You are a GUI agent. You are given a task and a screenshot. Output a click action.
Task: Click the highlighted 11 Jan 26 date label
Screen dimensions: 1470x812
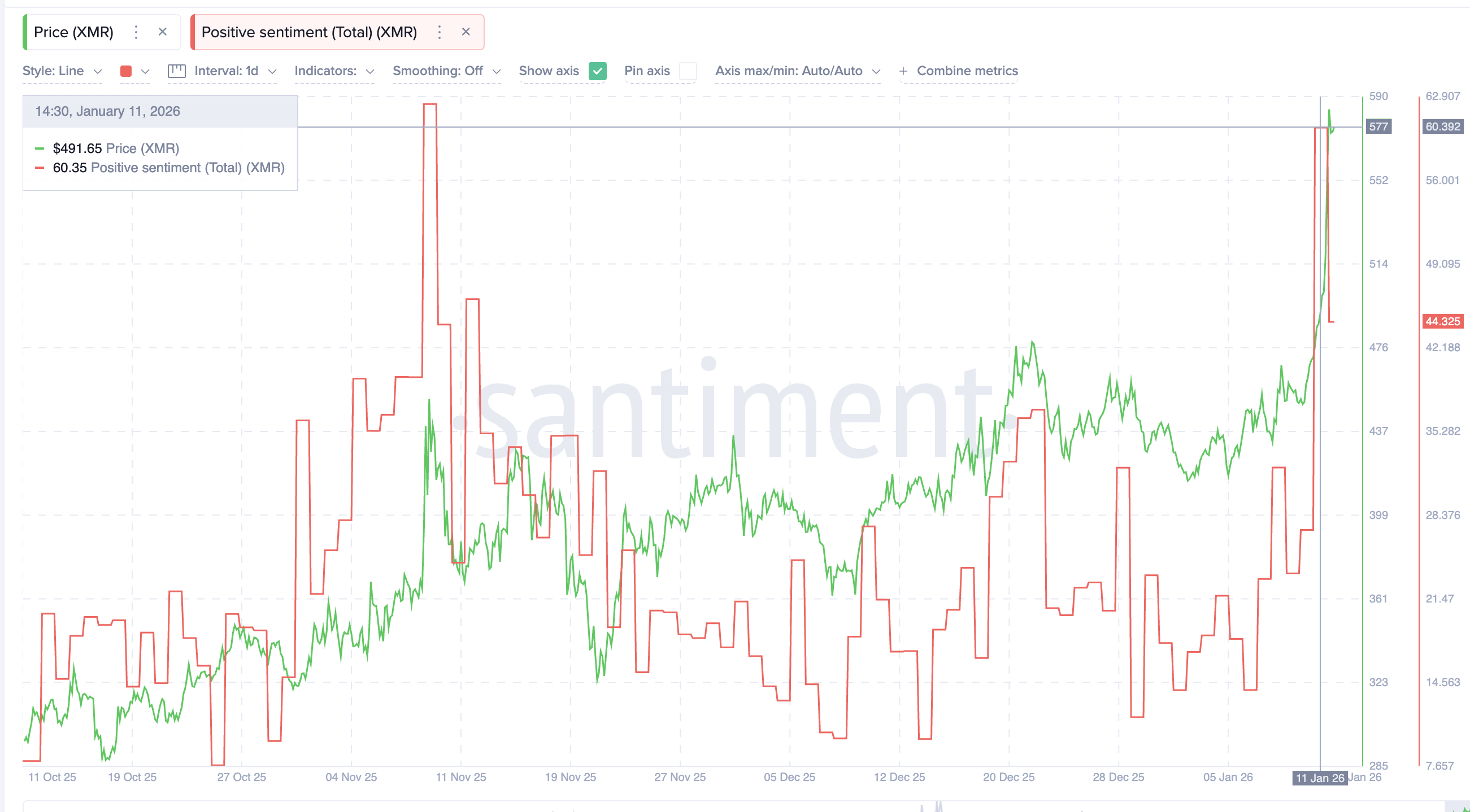(1320, 776)
